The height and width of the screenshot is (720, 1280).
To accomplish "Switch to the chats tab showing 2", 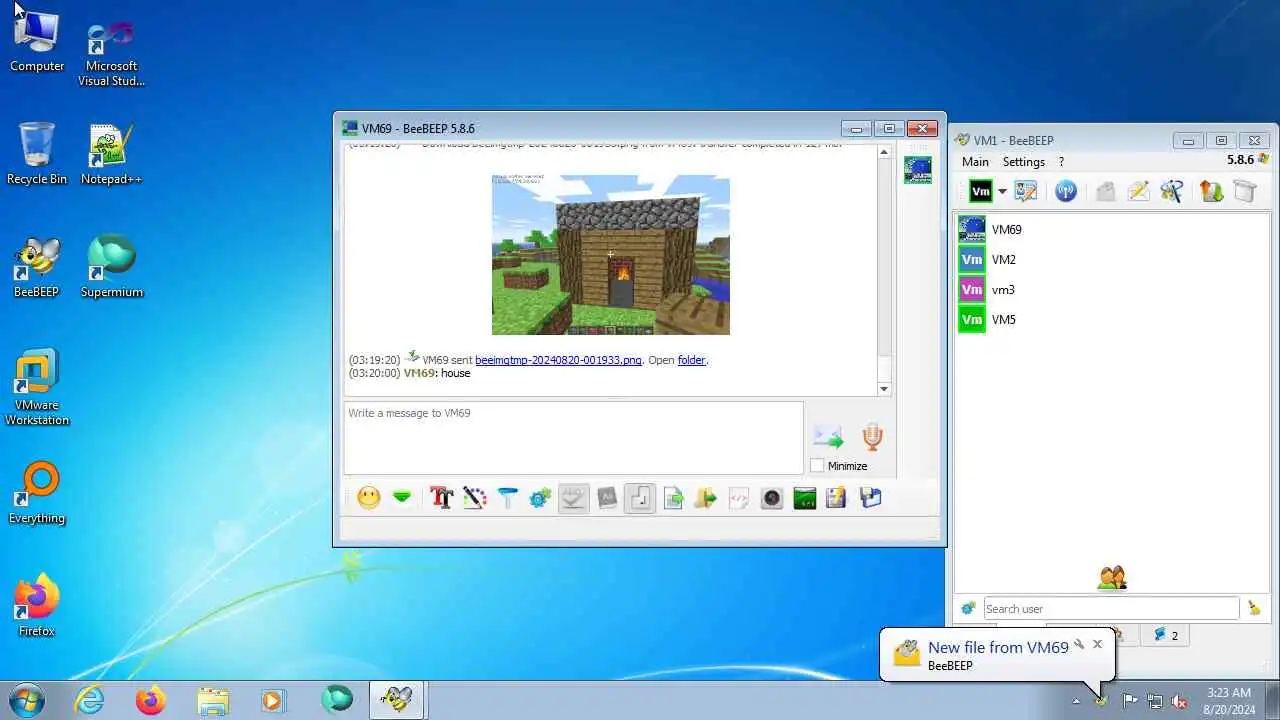I will (x=1165, y=635).
